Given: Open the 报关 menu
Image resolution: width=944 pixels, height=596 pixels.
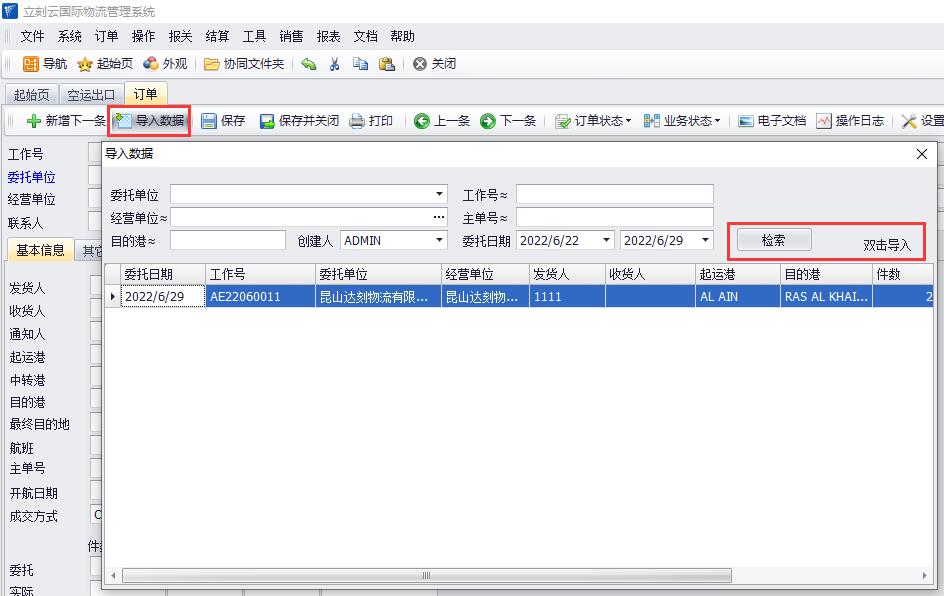Looking at the screenshot, I should coord(180,36).
